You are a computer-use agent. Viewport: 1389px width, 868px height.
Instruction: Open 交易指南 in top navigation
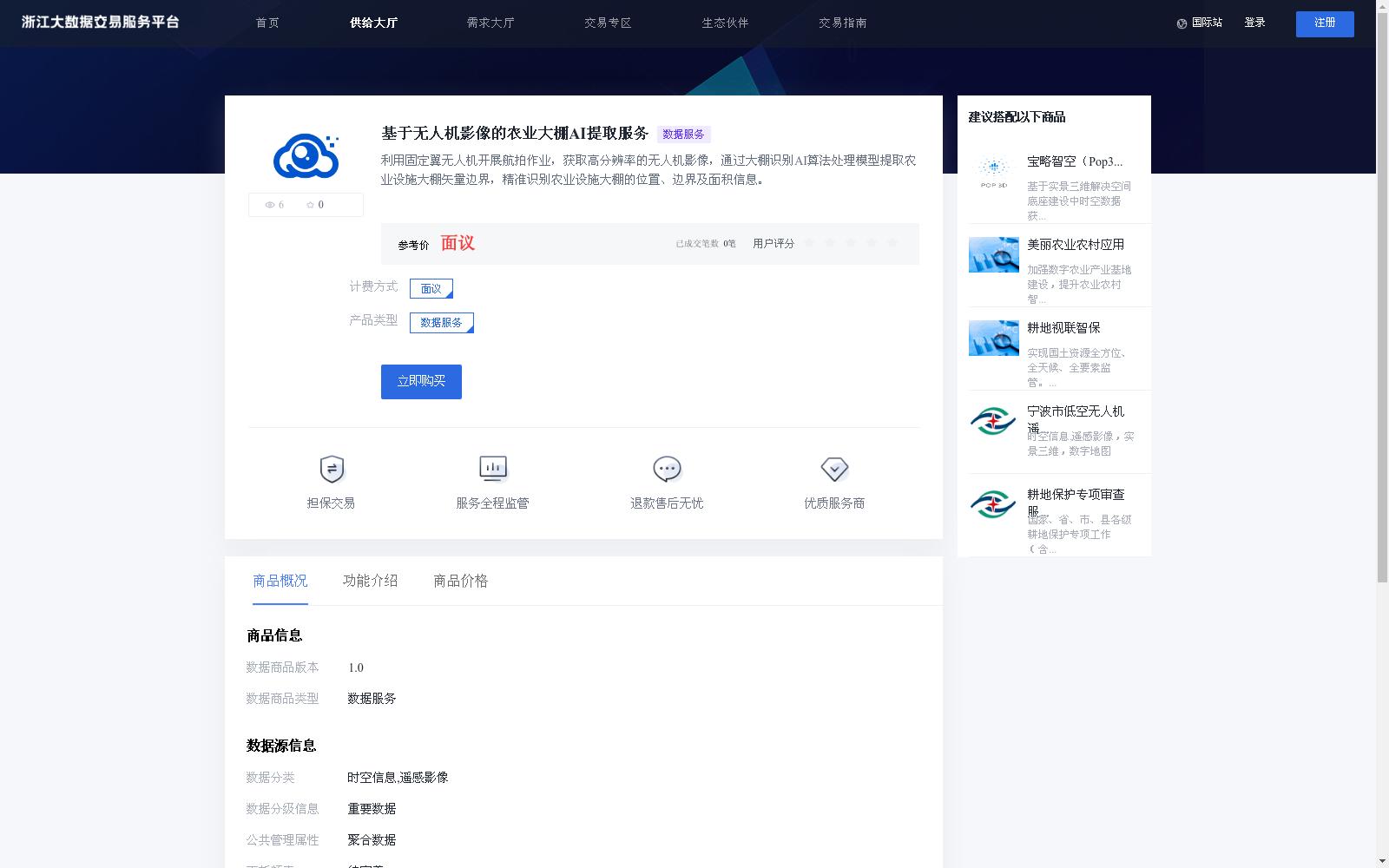842,23
